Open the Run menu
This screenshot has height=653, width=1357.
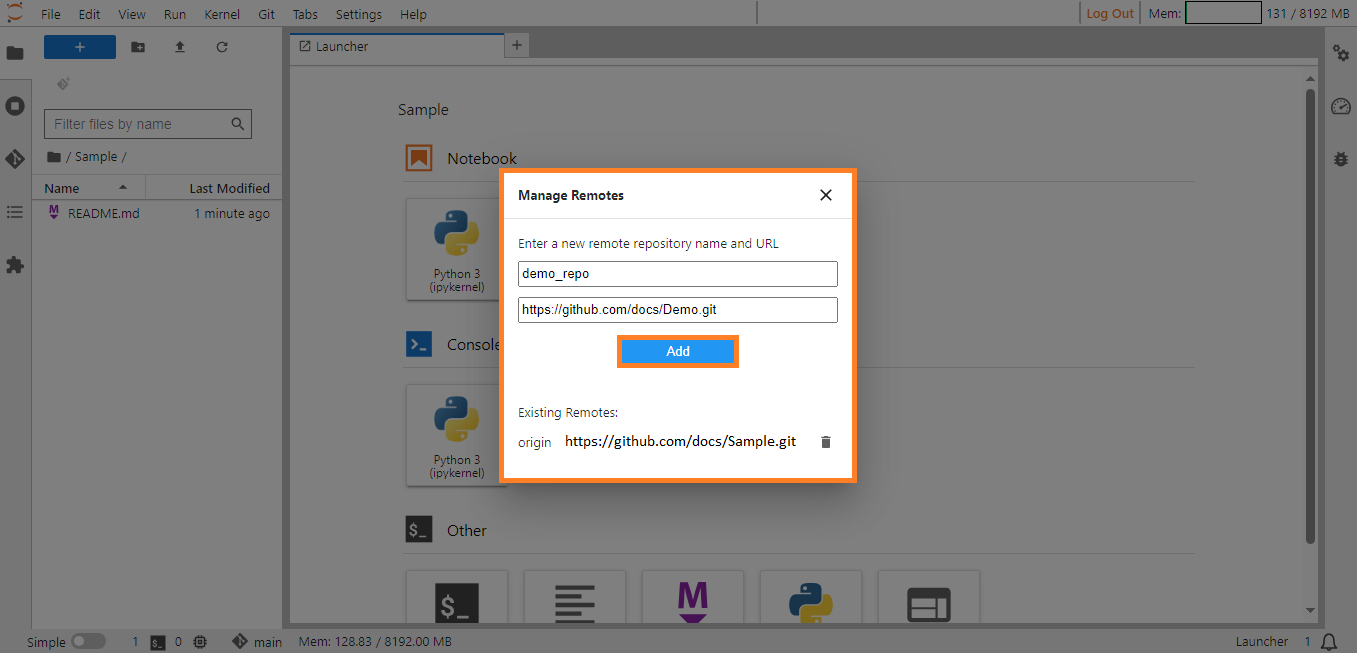pos(175,14)
